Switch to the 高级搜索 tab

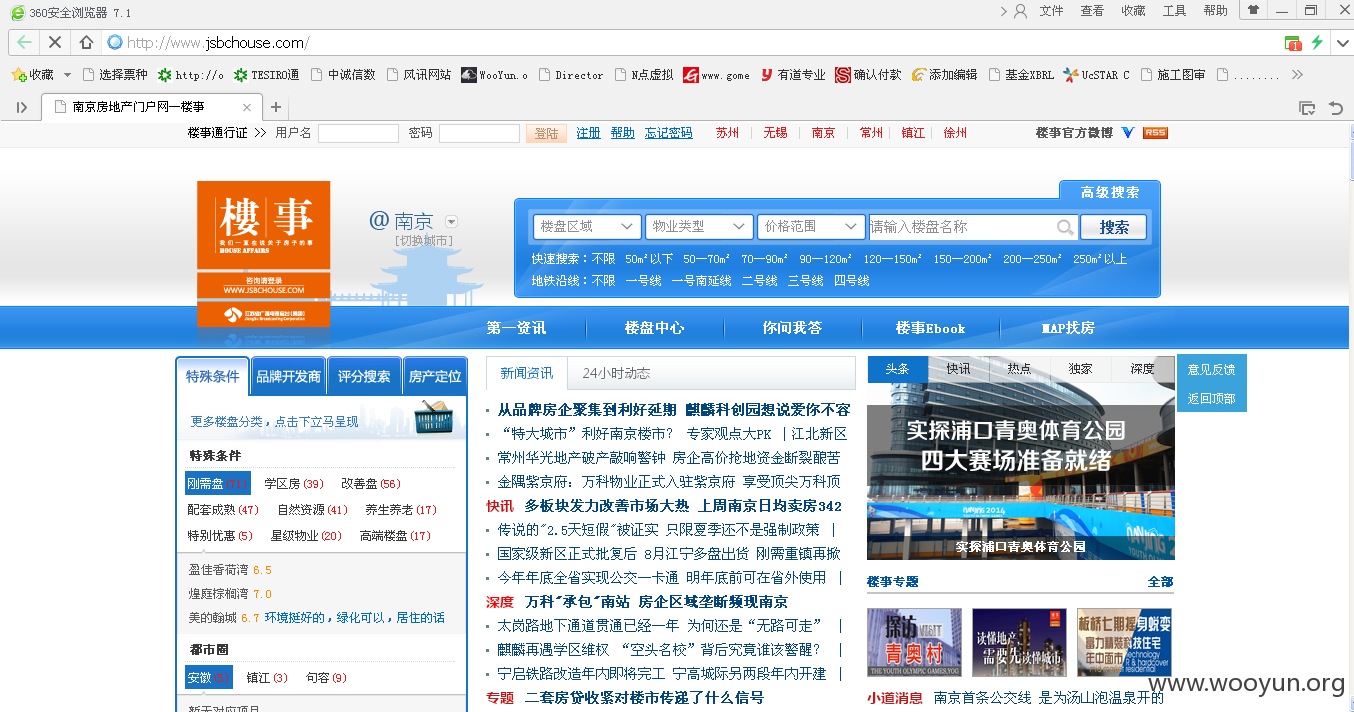[x=1110, y=192]
